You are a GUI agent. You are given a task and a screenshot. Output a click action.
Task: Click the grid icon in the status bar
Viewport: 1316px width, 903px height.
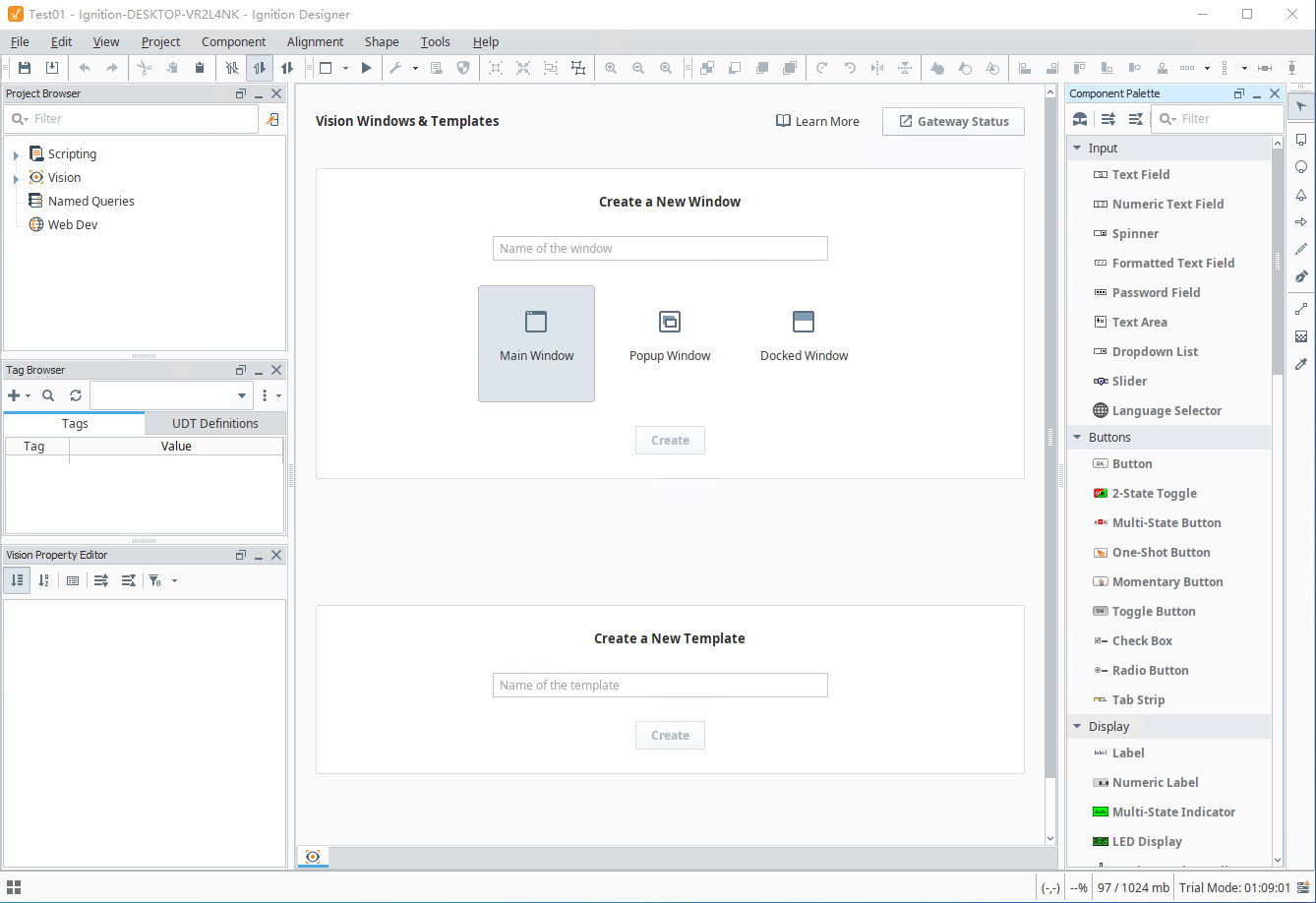(x=14, y=887)
